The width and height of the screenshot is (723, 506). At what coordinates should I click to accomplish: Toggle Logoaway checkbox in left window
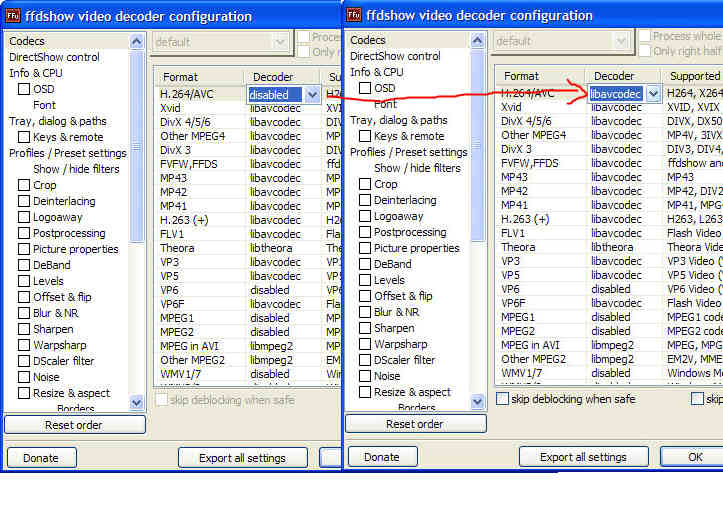[24, 217]
